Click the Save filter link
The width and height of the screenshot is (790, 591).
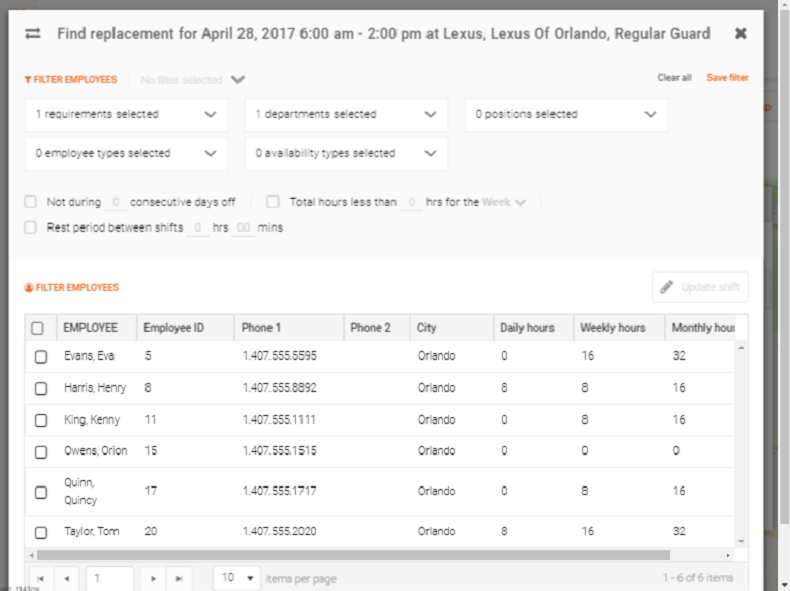(727, 78)
